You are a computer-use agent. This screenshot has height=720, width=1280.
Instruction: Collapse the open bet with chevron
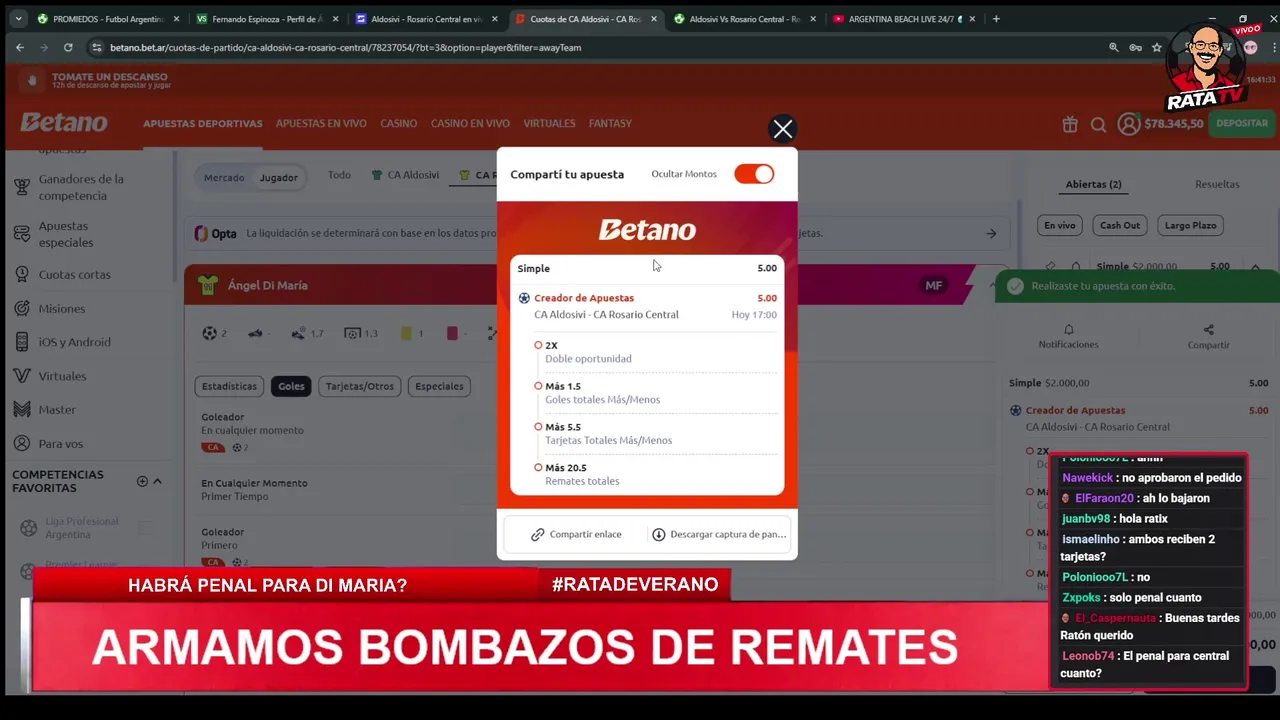click(x=1255, y=267)
